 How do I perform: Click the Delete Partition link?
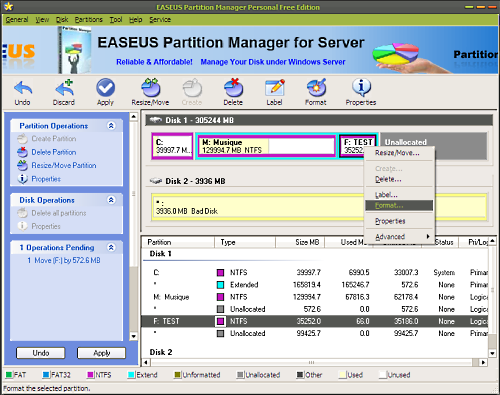(x=54, y=152)
